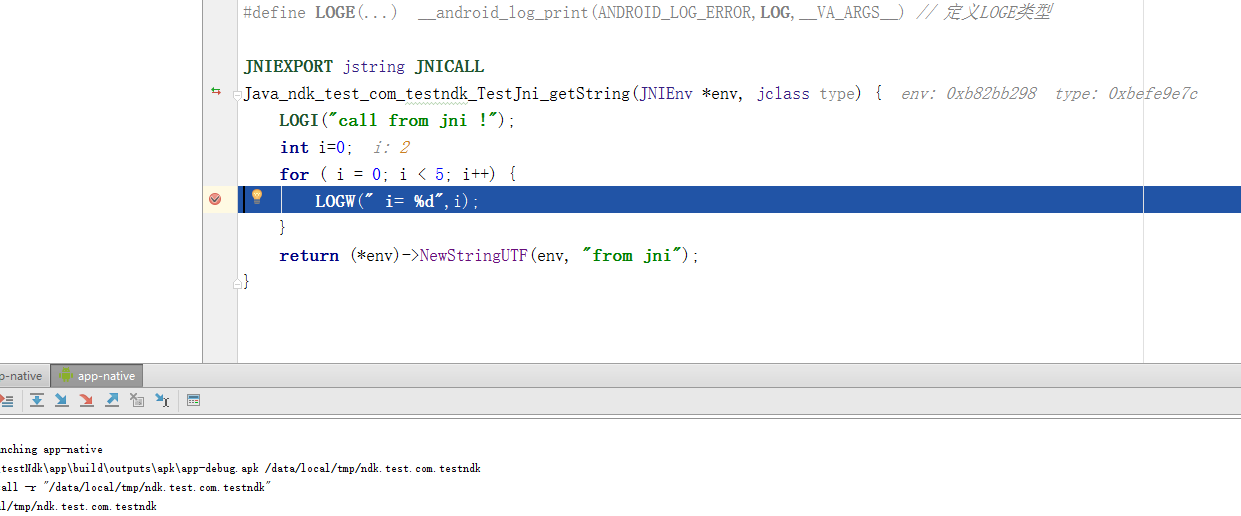This screenshot has height=516, width=1241.
Task: Click console line with quoted "/data/local/tmp/ndk.test.com.testndk"
Action: coord(136,488)
